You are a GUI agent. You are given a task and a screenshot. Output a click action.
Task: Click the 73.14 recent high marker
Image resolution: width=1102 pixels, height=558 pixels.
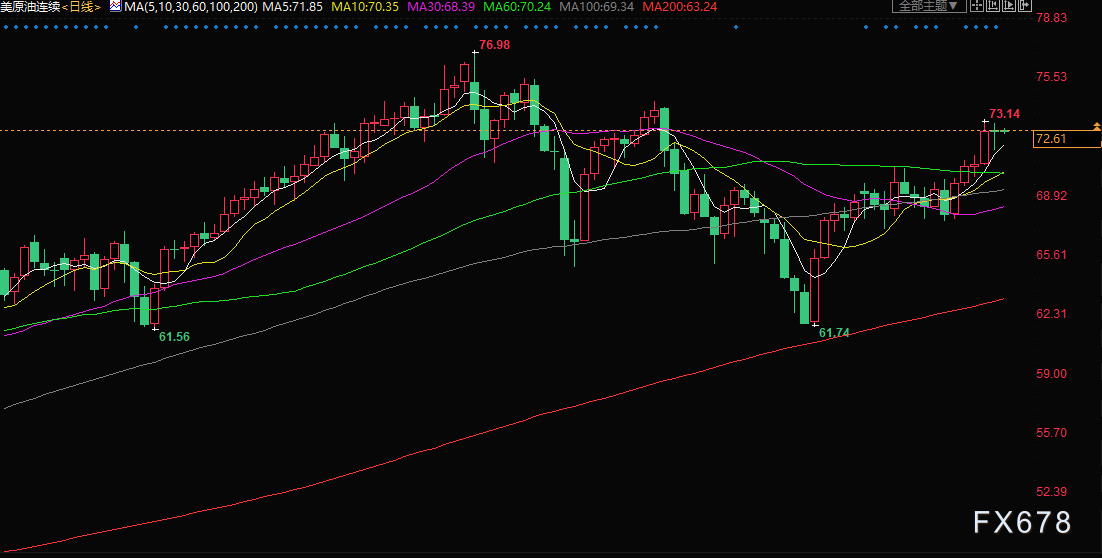[1005, 113]
